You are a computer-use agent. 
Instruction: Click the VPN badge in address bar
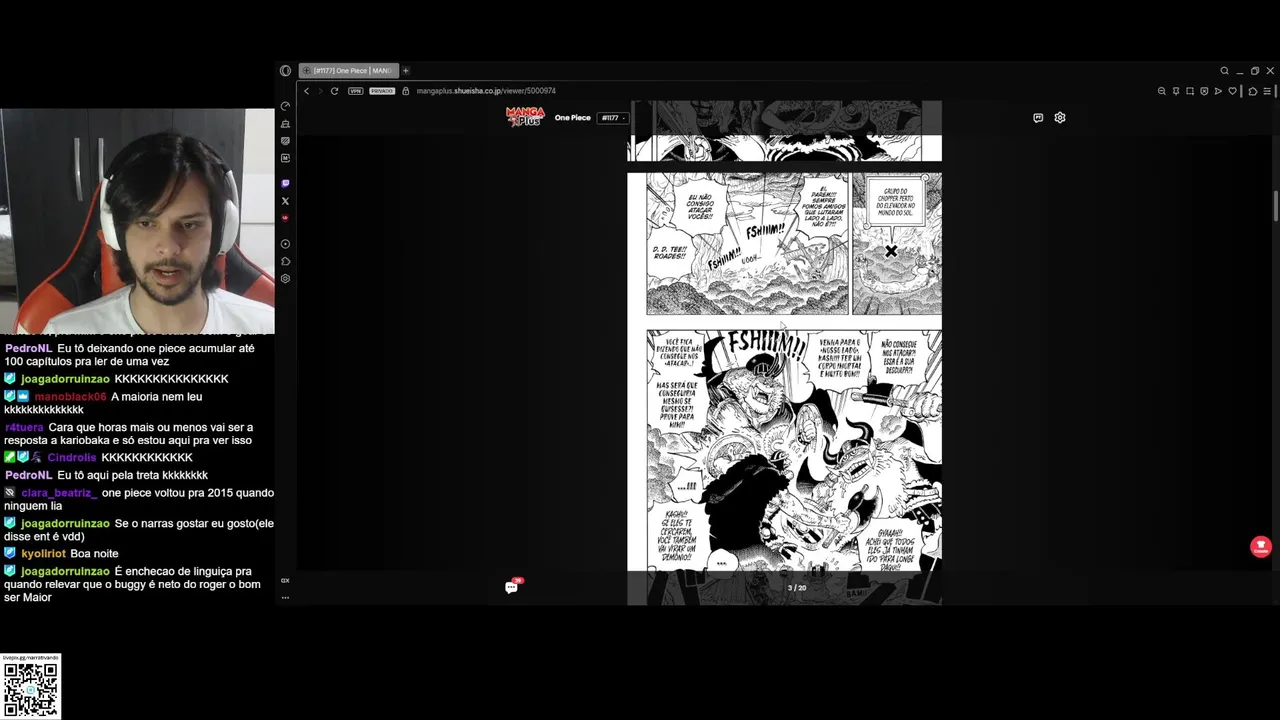click(x=355, y=91)
